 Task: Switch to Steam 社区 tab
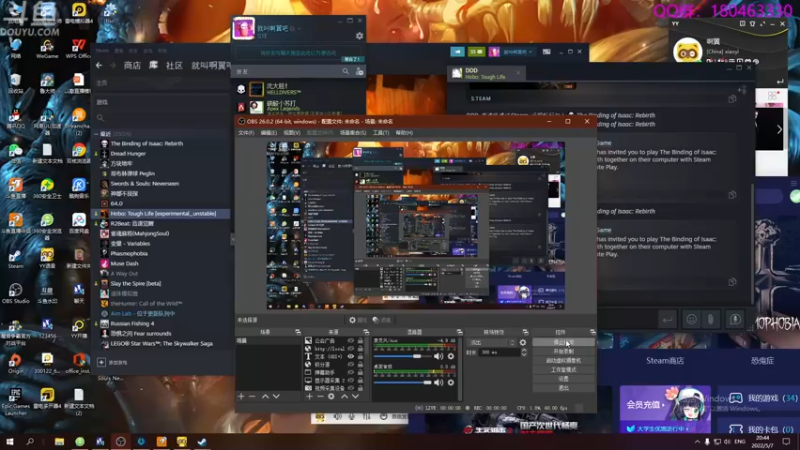174,65
